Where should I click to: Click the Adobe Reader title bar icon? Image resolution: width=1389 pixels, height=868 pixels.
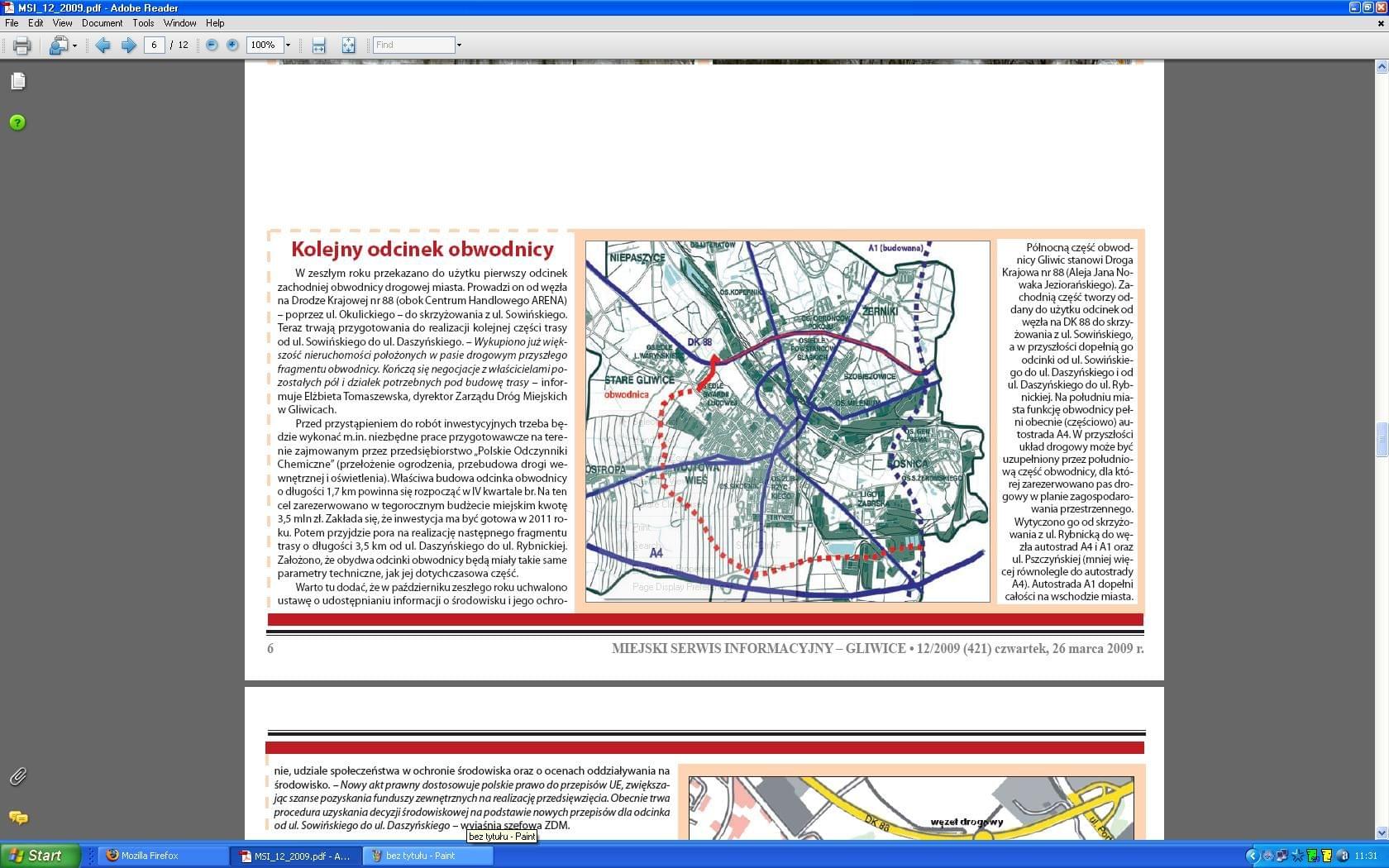(x=8, y=7)
